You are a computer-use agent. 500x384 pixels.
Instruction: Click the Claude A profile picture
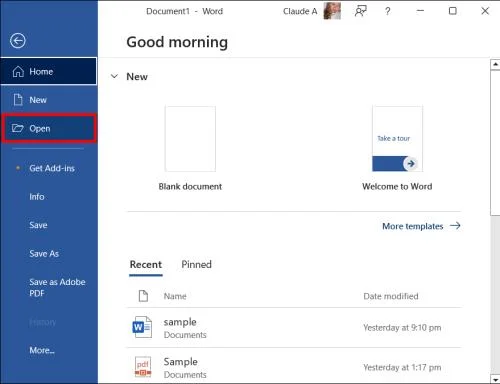[x=332, y=11]
